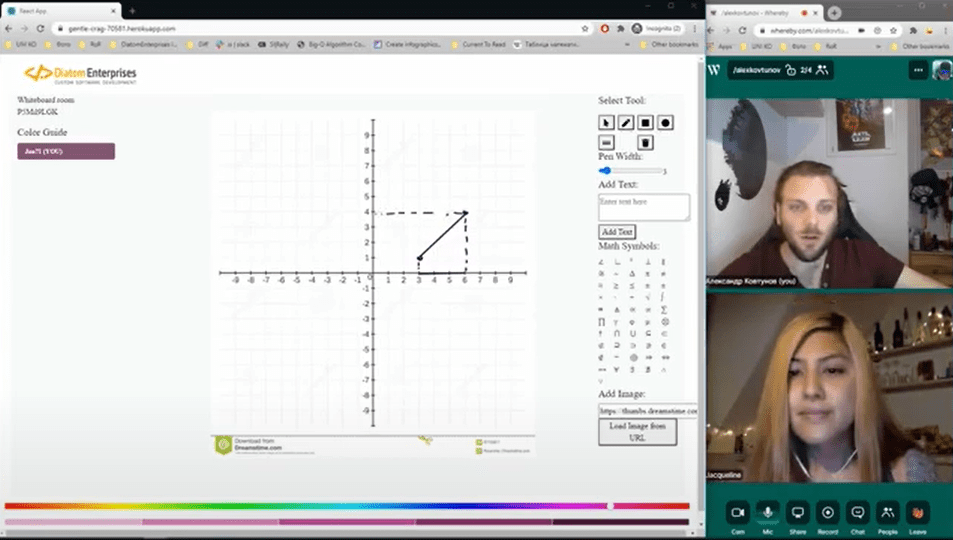Open the Current To Read bookmark folder
The height and width of the screenshot is (540, 953).
coord(478,44)
